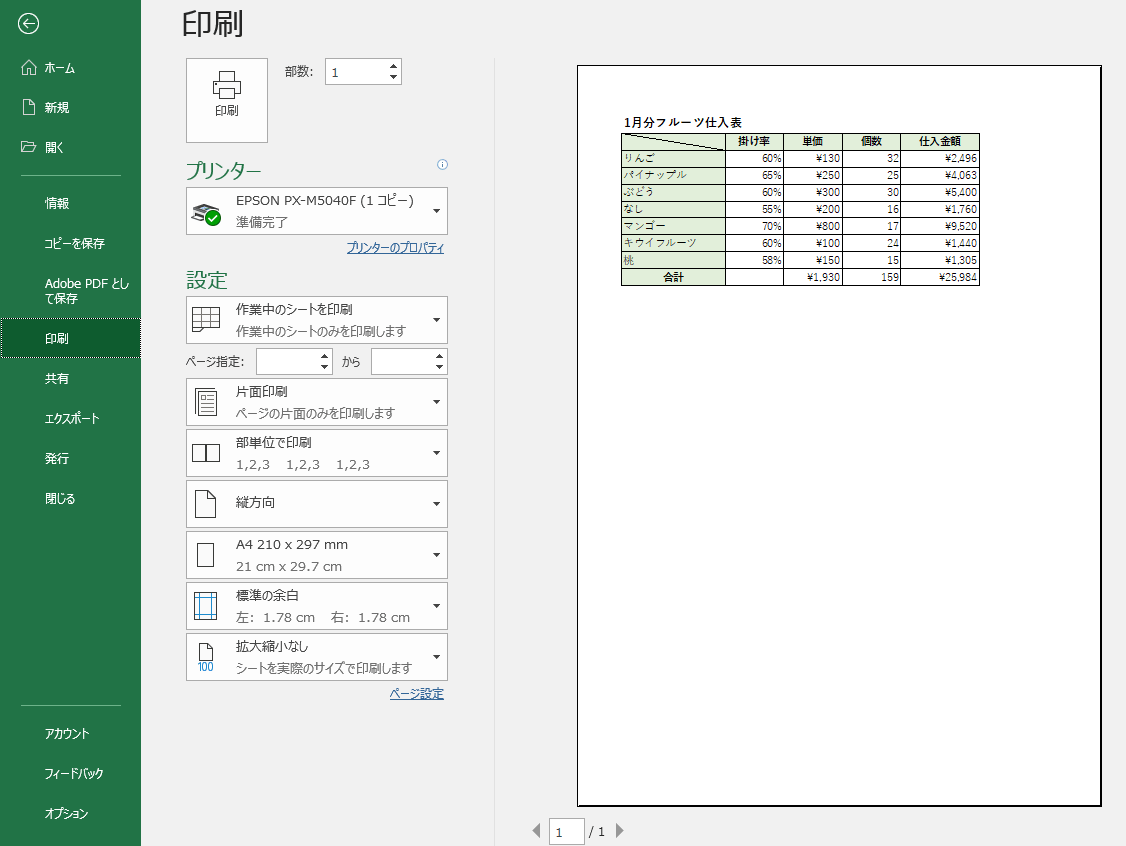
Task: Select 開く in the sidebar
Action: (70, 147)
